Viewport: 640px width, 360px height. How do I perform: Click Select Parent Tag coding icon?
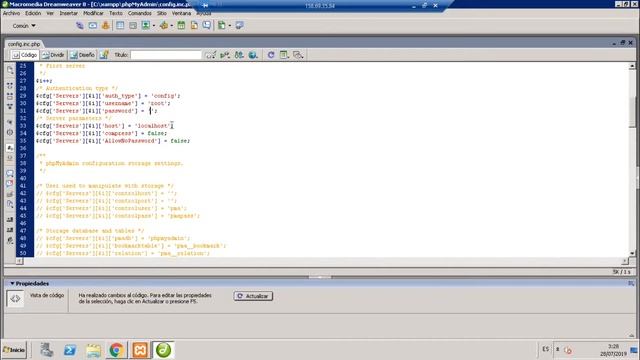pos(10,122)
